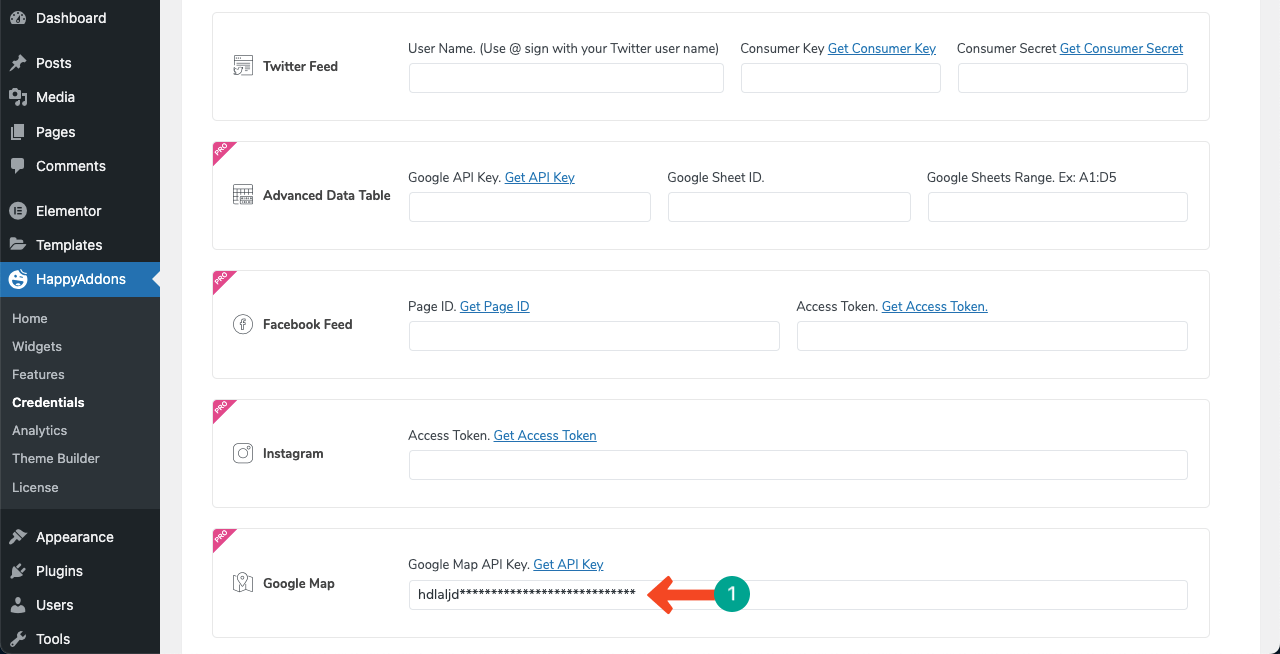Screen dimensions: 1280x654
Task: Focus the Instagram Access Token field
Action: [798, 465]
